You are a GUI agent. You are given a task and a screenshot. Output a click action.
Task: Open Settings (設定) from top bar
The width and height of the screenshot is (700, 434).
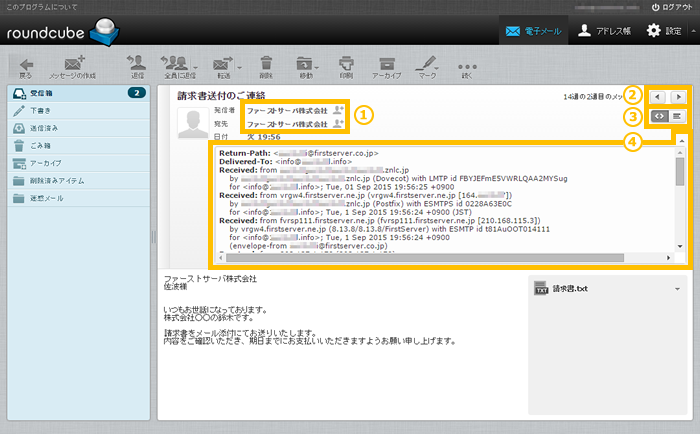666,31
